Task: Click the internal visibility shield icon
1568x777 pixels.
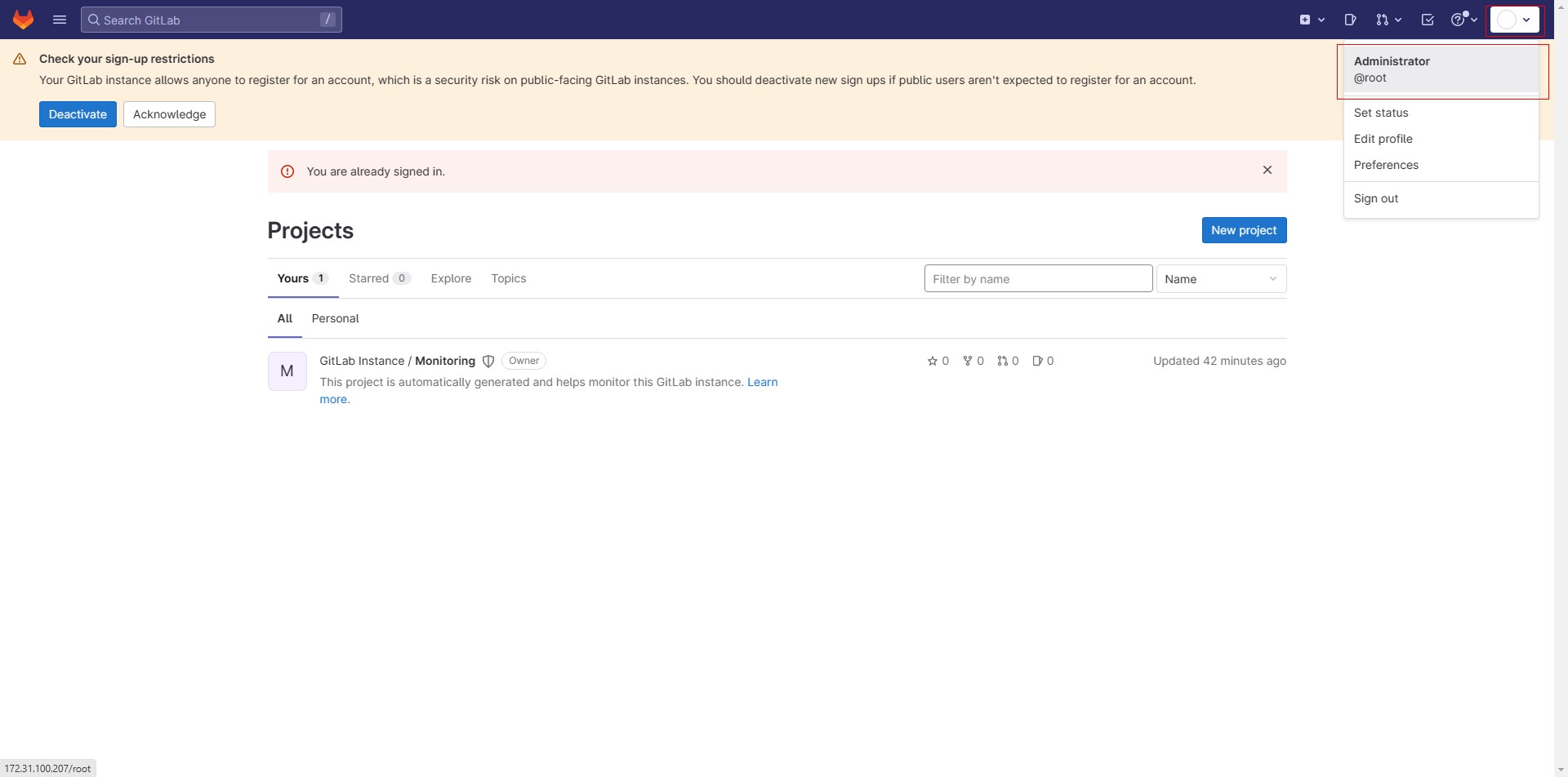Action: click(488, 361)
